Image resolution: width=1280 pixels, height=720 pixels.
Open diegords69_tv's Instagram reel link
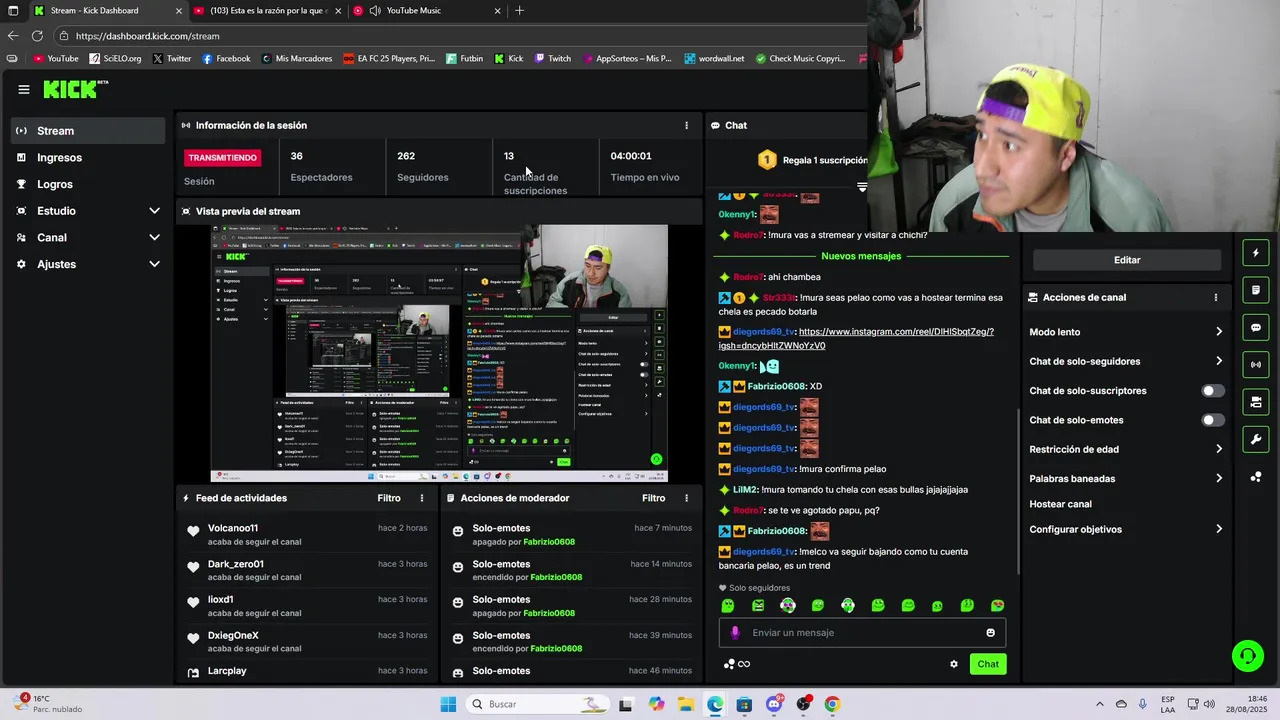point(856,339)
